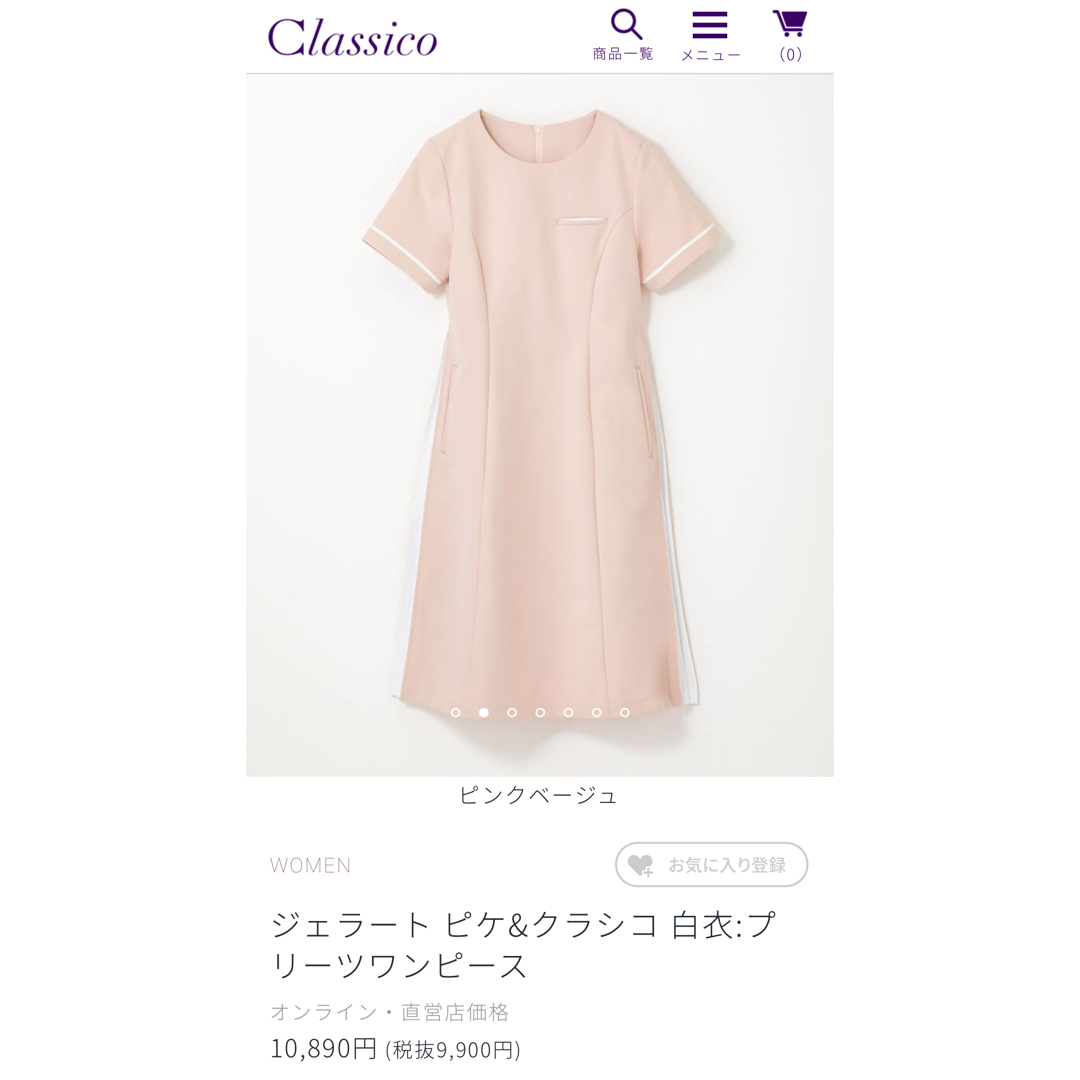Select the fourth image carousel dot
The image size is (1080, 1080).
coord(540,712)
